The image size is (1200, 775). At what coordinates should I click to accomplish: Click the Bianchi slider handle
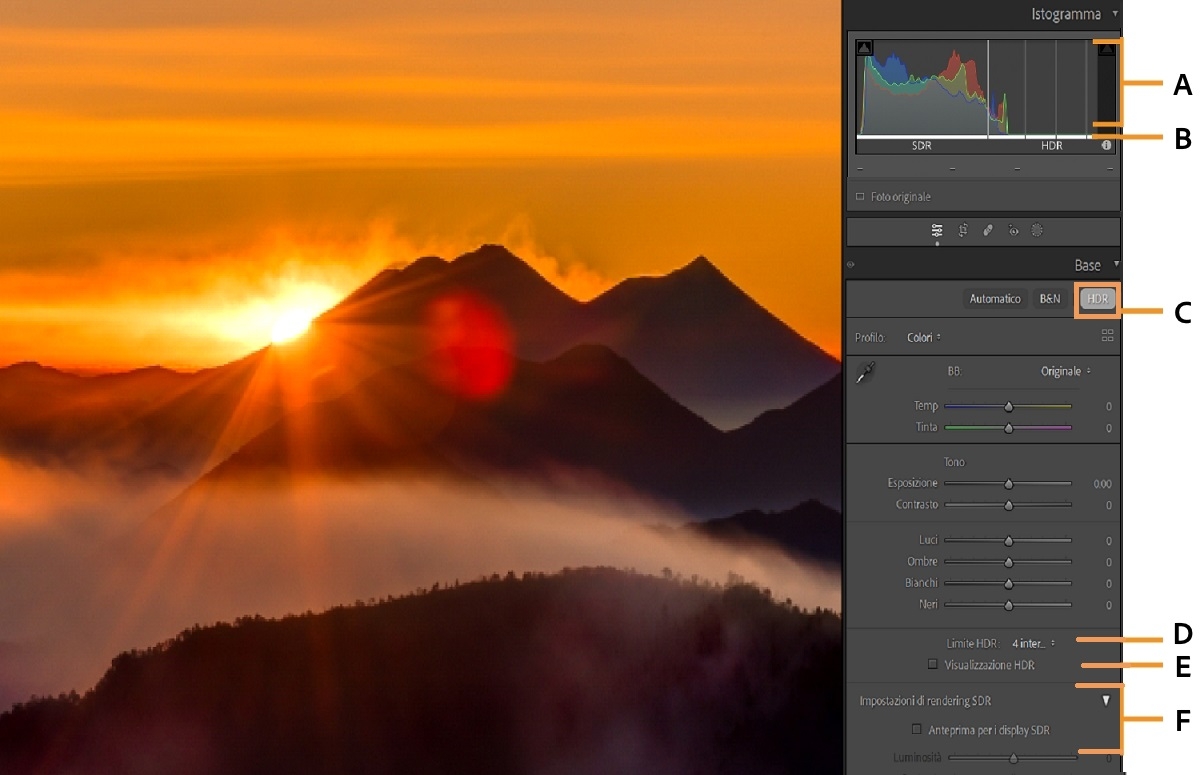pos(1008,583)
